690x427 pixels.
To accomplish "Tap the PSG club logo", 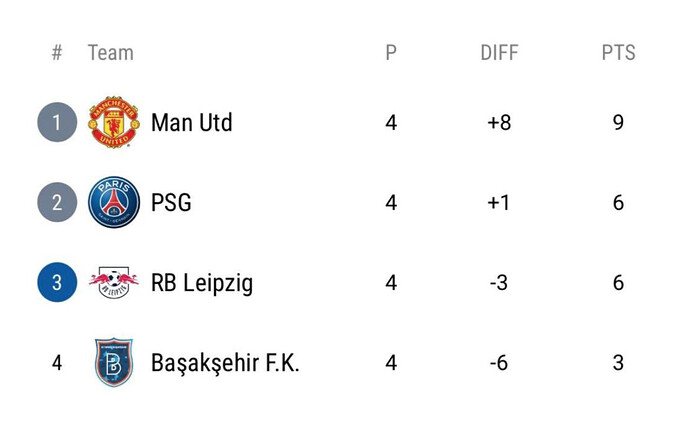I will 114,202.
